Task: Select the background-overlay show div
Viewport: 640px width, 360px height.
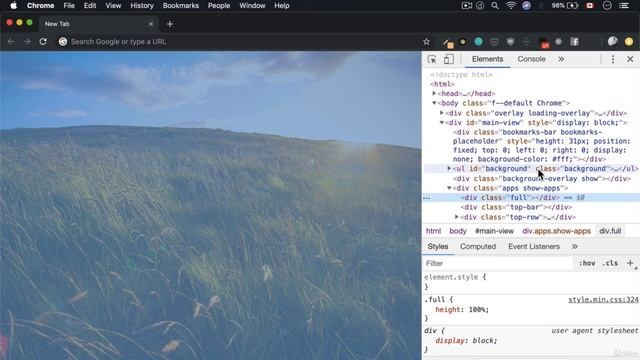Action: tap(542, 178)
